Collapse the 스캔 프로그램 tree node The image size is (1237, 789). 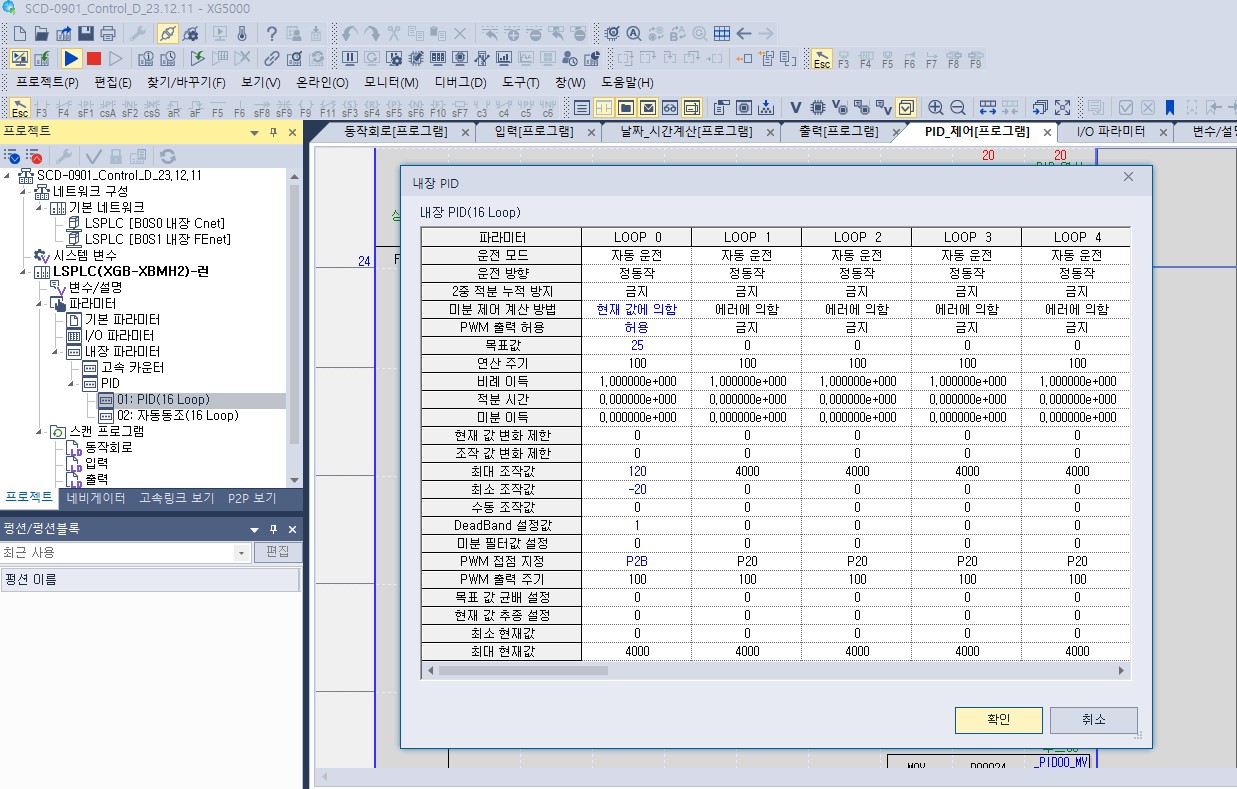40,432
